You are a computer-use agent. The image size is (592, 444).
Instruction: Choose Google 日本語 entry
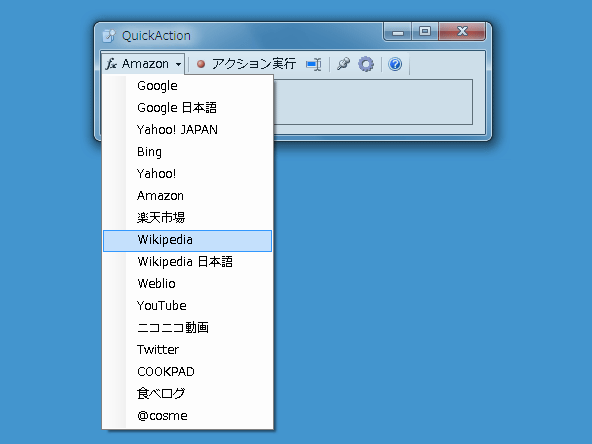pos(187,108)
